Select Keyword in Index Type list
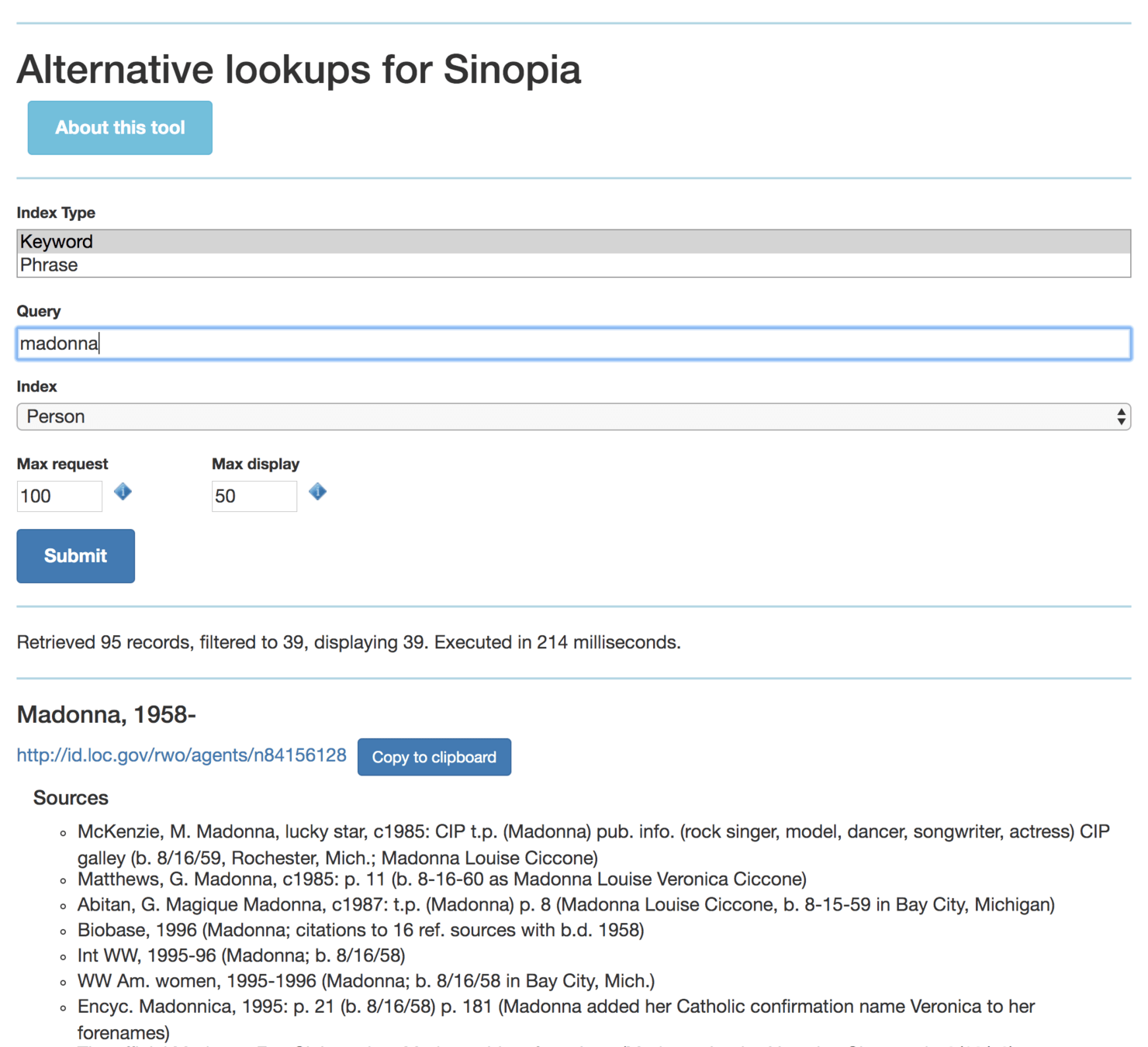Screen dimensions: 1148x1047 click(573, 242)
